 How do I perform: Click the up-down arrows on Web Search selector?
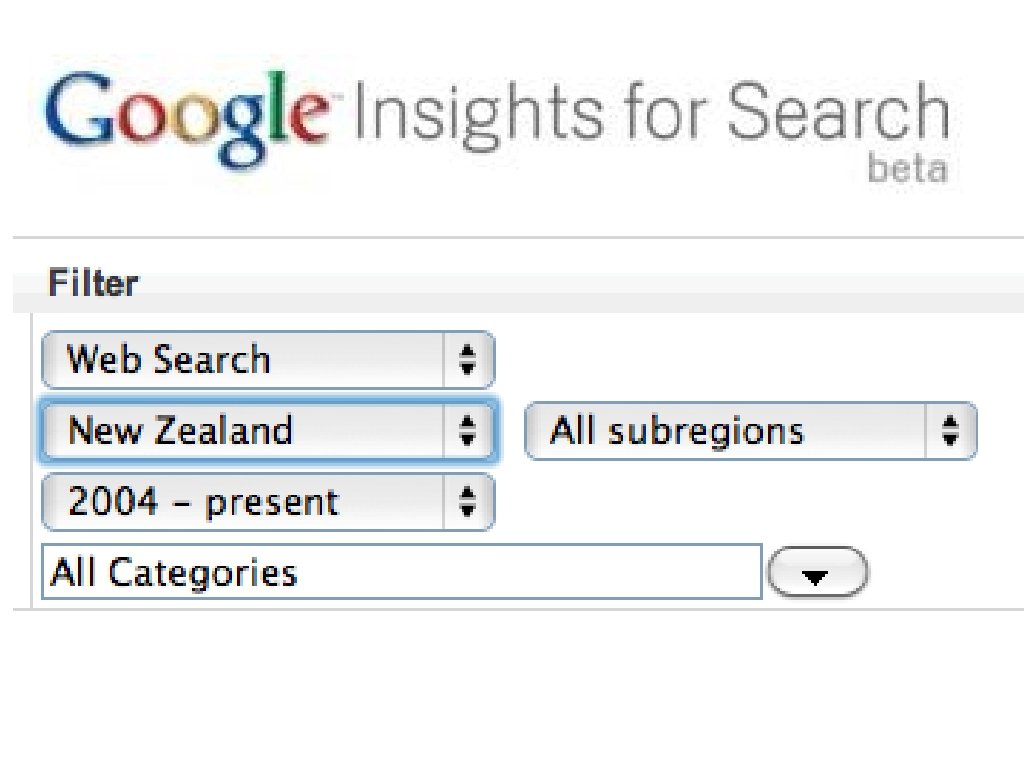[x=466, y=360]
